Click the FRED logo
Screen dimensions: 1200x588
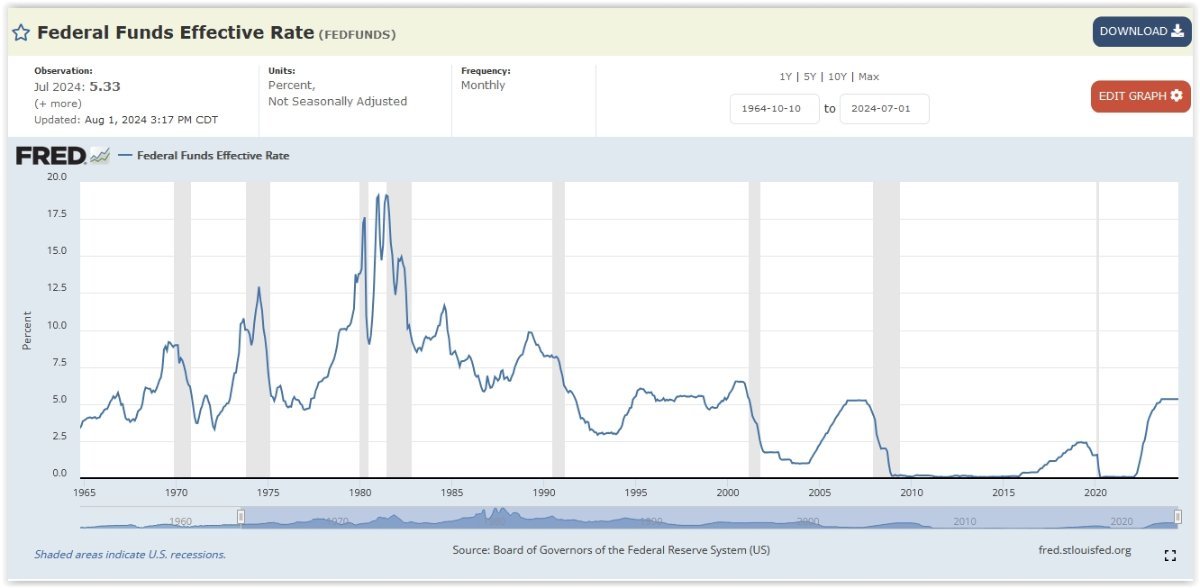tap(62, 156)
